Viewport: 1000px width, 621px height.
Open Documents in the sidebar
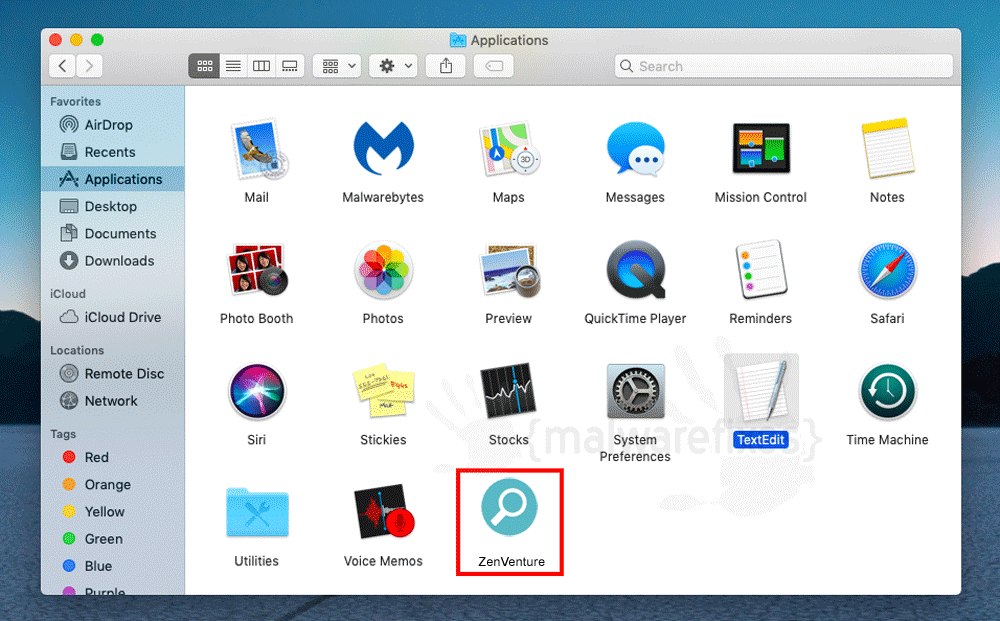click(x=112, y=234)
